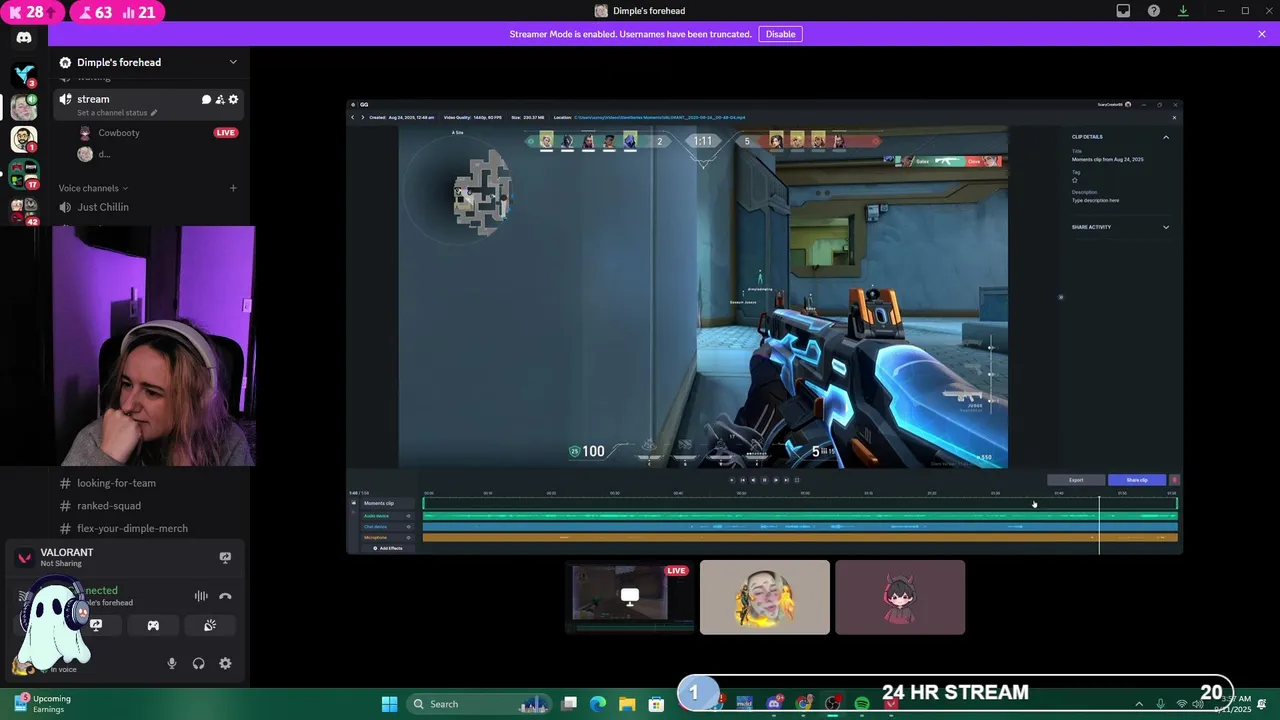1280x720 pixels.
Task: Open Spotify from the taskbar
Action: (x=862, y=704)
